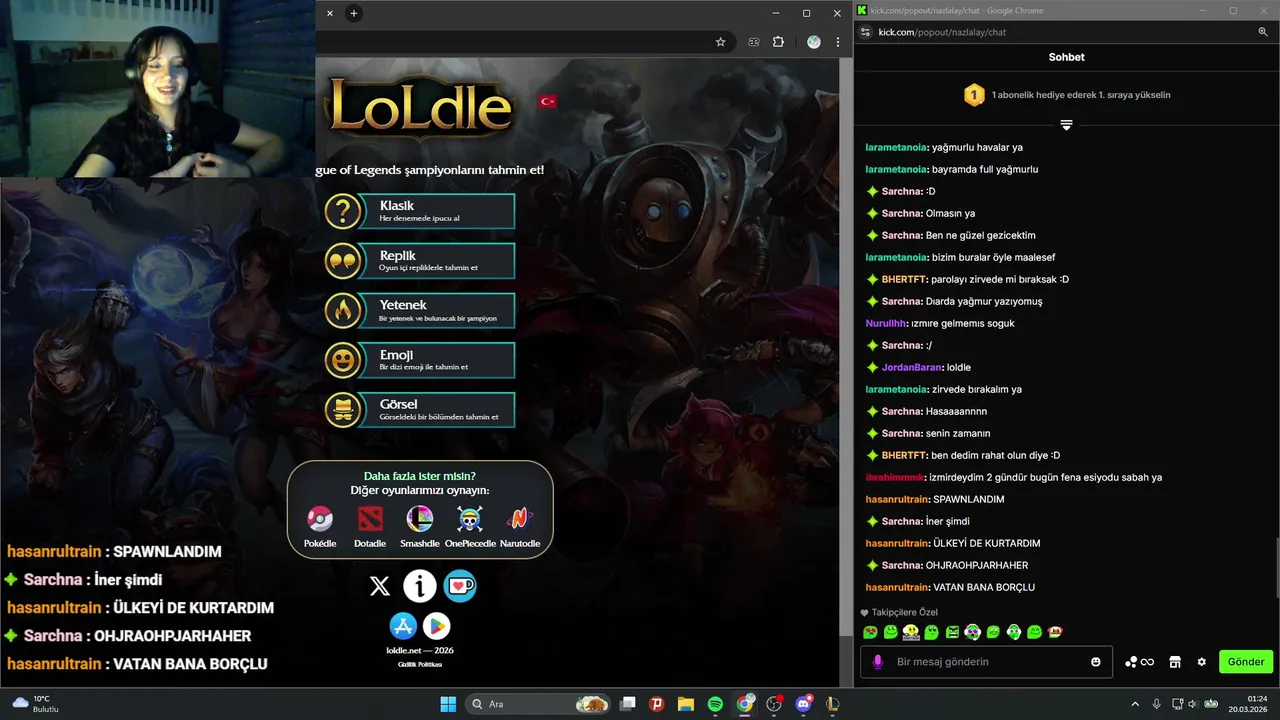The image size is (1280, 720).
Task: Open Chrome three-dot menu
Action: (838, 42)
